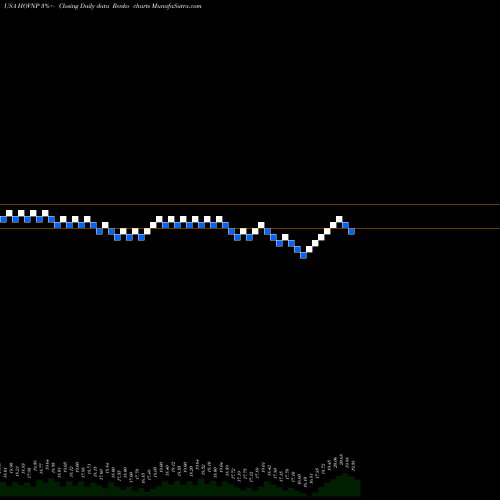Viewport: 500px width, 500px height.
Task: Click the lower orange horizontal level line
Action: [x=250, y=228]
